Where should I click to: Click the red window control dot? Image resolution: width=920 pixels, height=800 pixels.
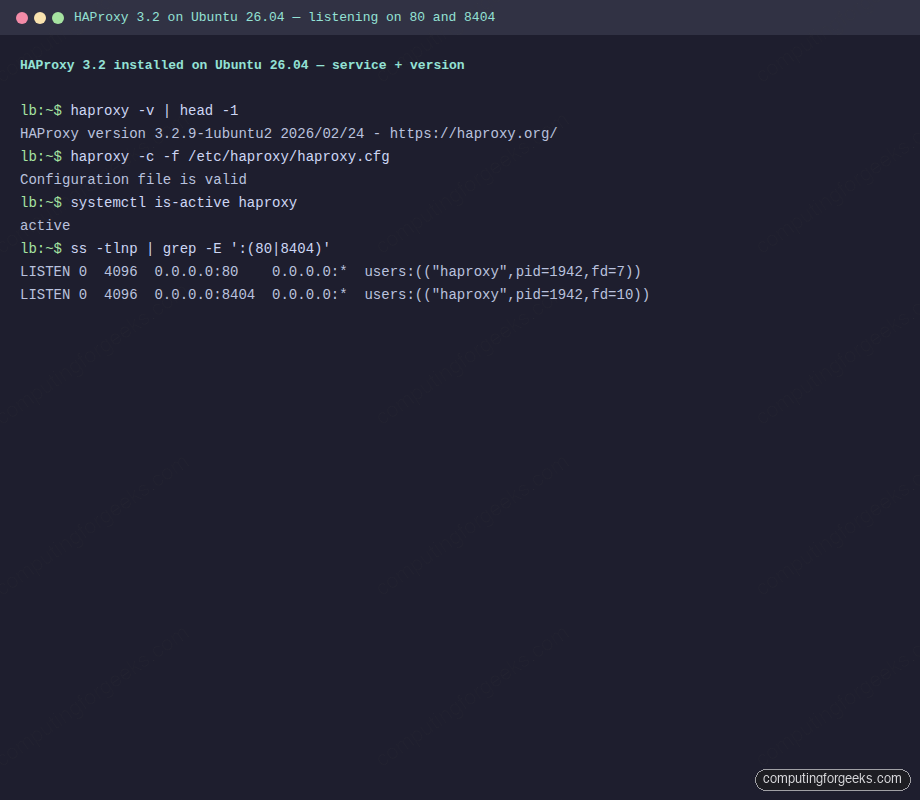pyautogui.click(x=22, y=17)
